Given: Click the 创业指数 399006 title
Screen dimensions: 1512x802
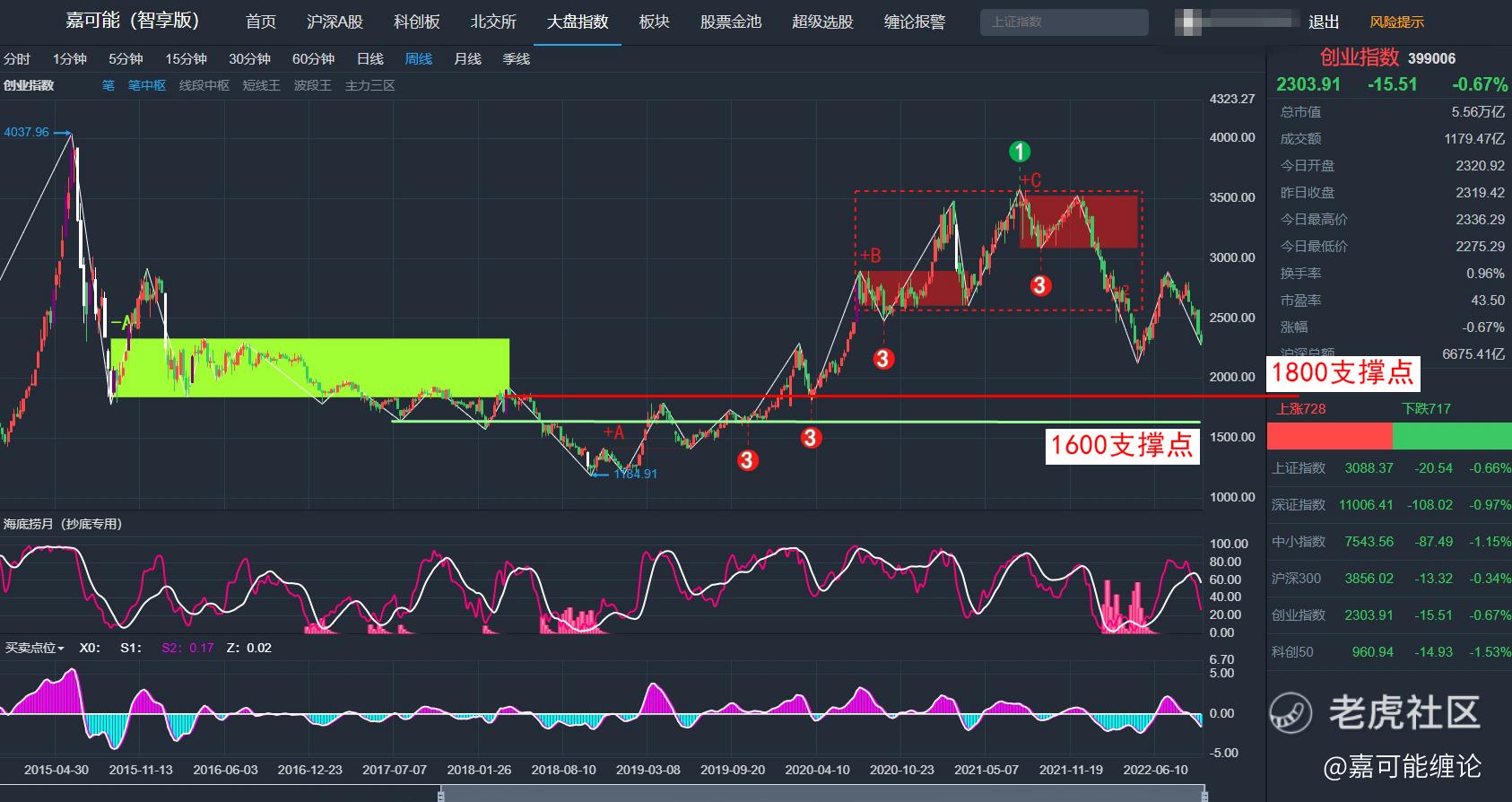Looking at the screenshot, I should click(x=1387, y=57).
